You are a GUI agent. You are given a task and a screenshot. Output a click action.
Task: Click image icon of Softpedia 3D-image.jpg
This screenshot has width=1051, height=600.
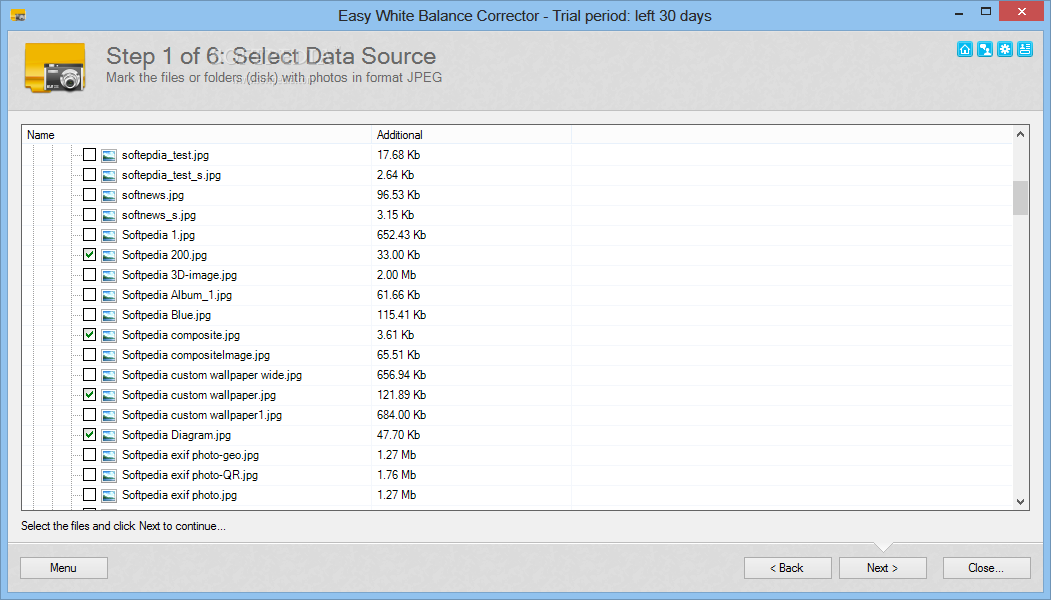click(109, 276)
